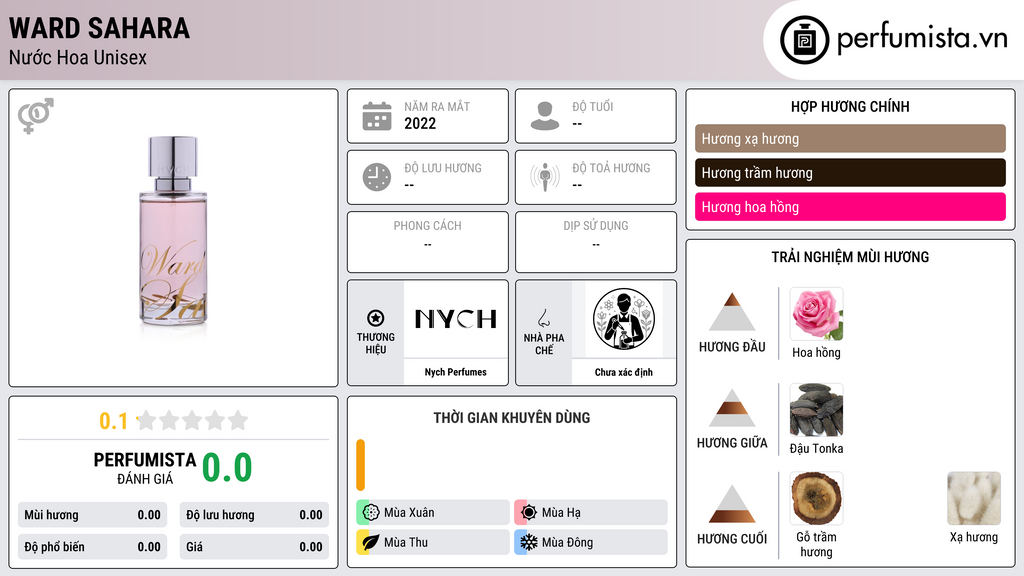
Task: Click the Ward Sahara perfume bottle image
Action: [173, 232]
